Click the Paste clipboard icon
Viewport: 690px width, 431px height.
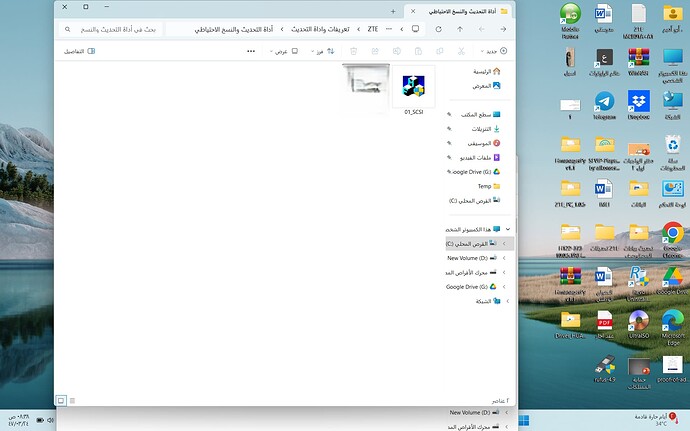click(x=418, y=51)
